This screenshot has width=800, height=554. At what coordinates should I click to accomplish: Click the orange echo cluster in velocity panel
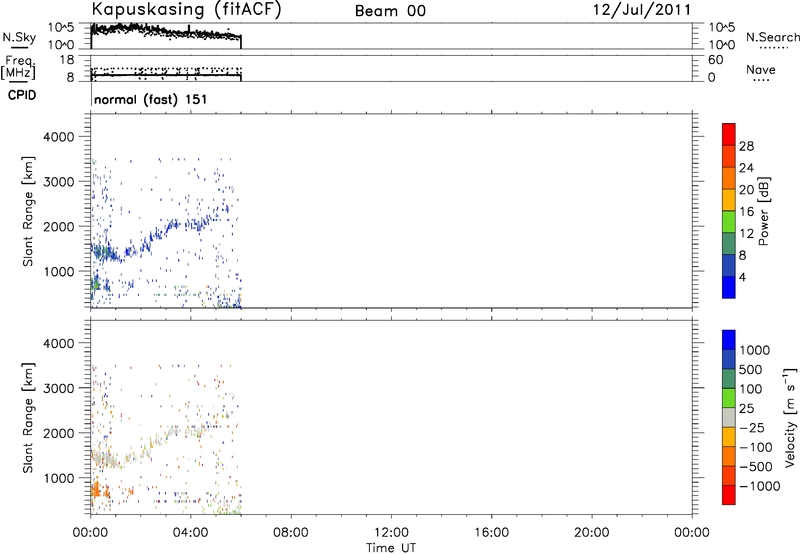click(x=99, y=491)
